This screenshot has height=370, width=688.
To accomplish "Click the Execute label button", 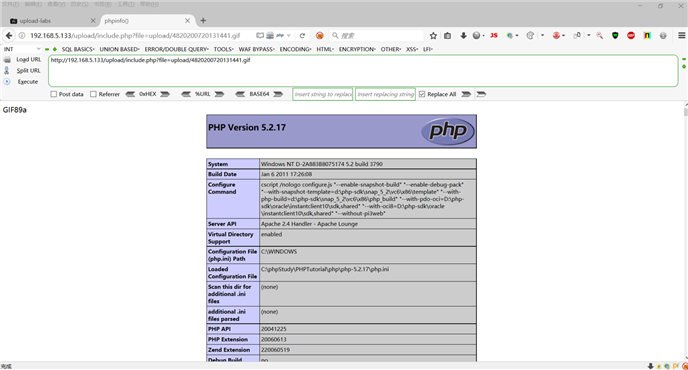I will pyautogui.click(x=28, y=82).
